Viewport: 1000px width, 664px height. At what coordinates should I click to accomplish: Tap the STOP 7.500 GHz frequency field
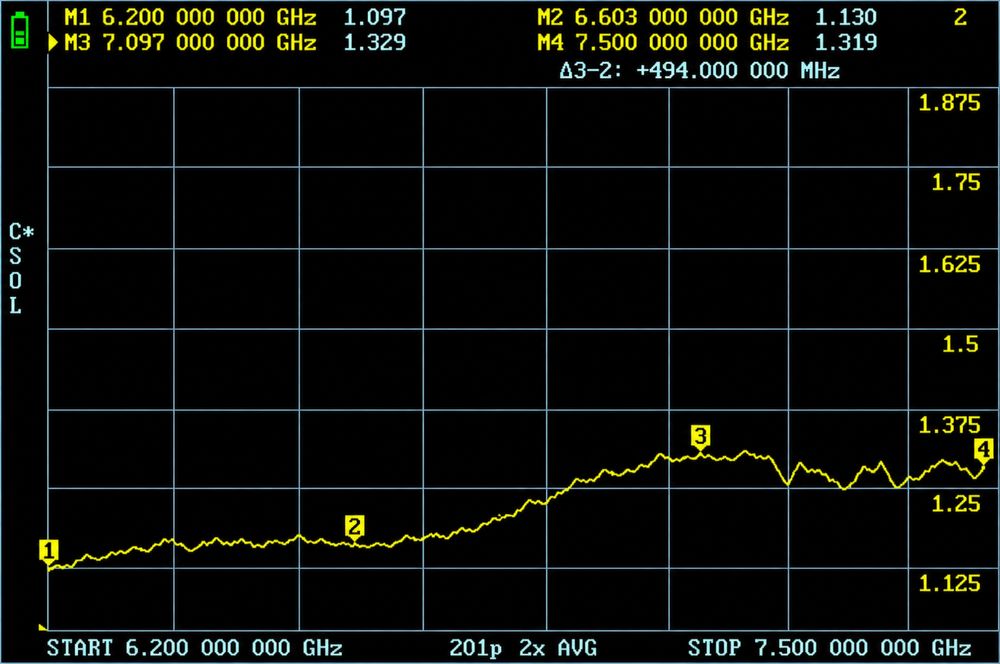(x=829, y=648)
